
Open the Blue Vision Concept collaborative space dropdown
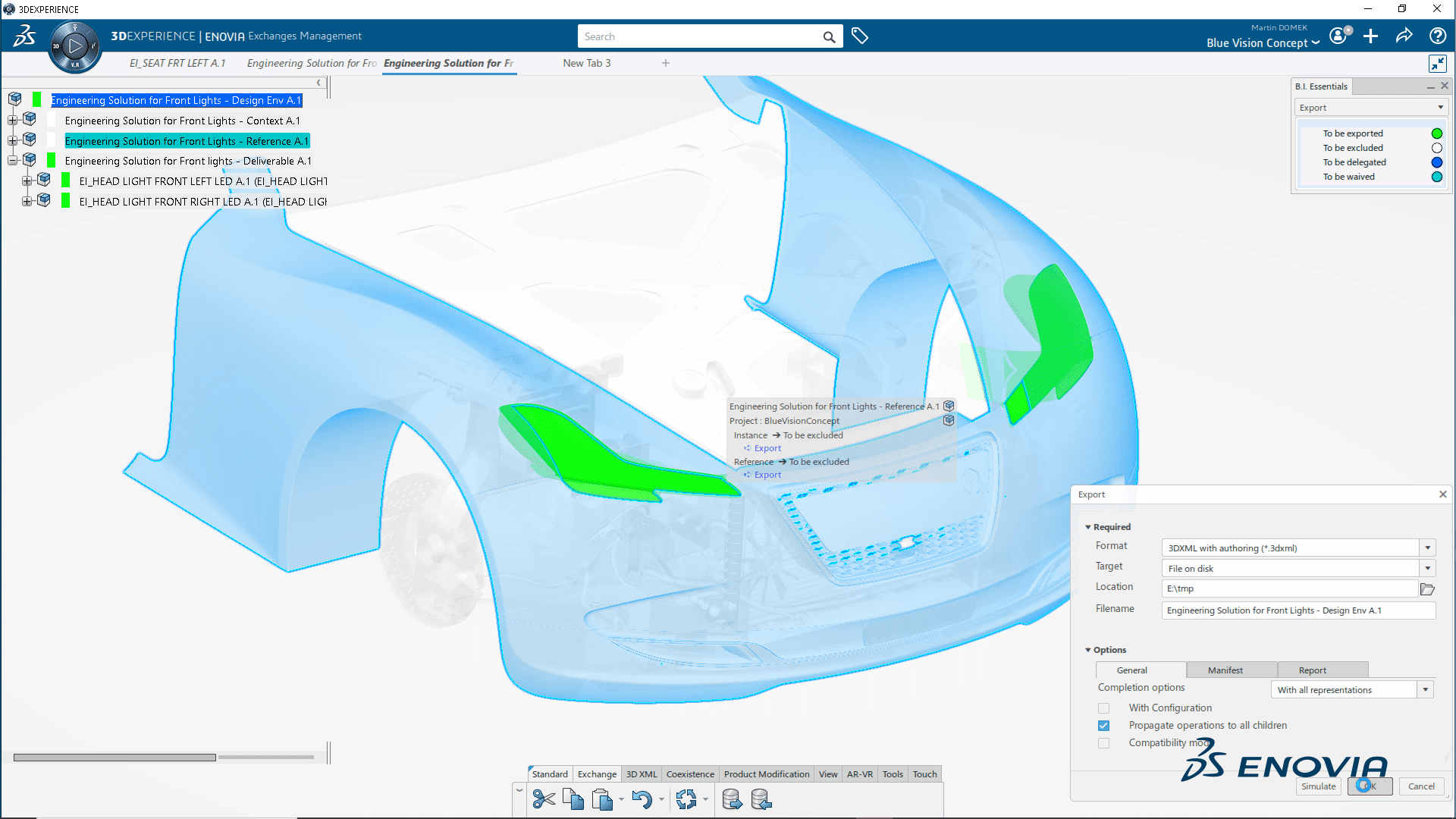click(x=1263, y=43)
